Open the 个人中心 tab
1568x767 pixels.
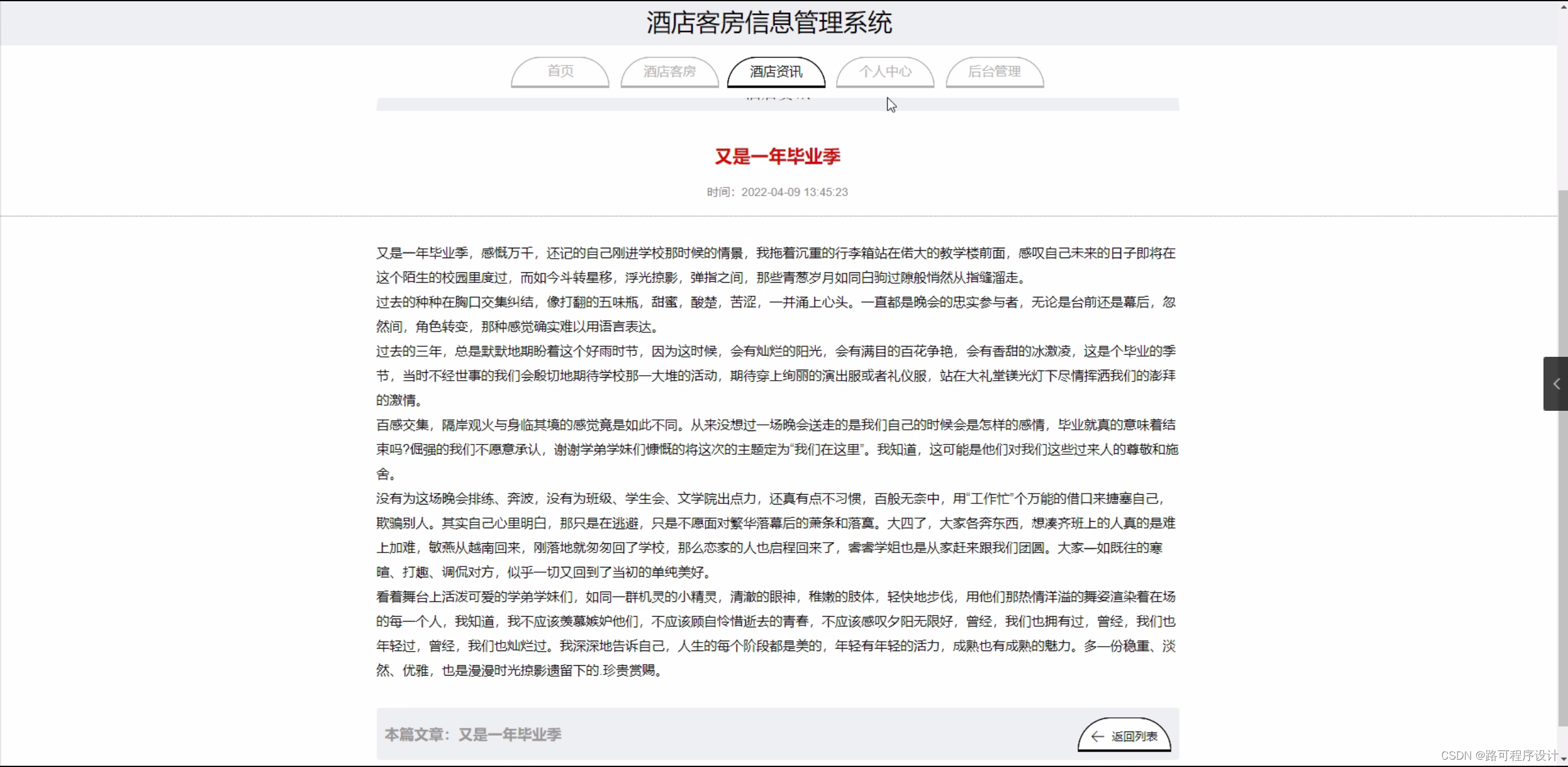[x=885, y=72]
